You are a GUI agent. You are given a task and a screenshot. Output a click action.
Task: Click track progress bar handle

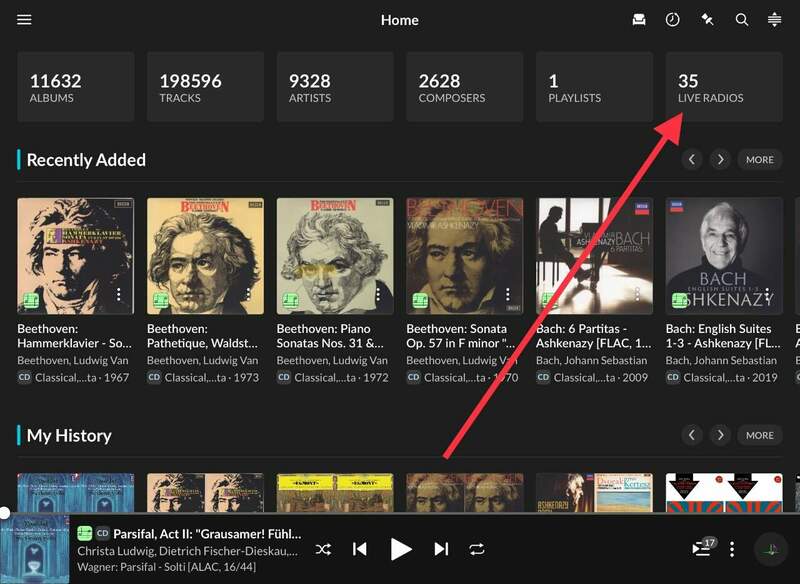click(4, 513)
